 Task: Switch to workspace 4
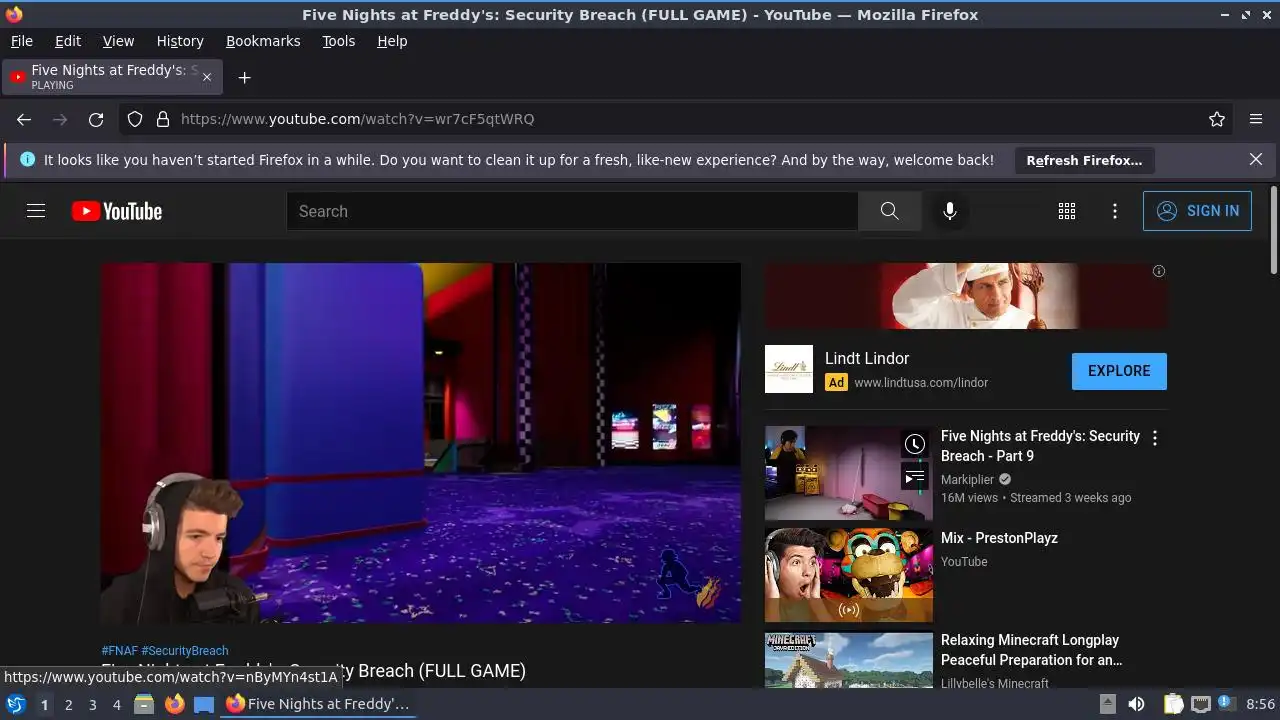pos(116,705)
